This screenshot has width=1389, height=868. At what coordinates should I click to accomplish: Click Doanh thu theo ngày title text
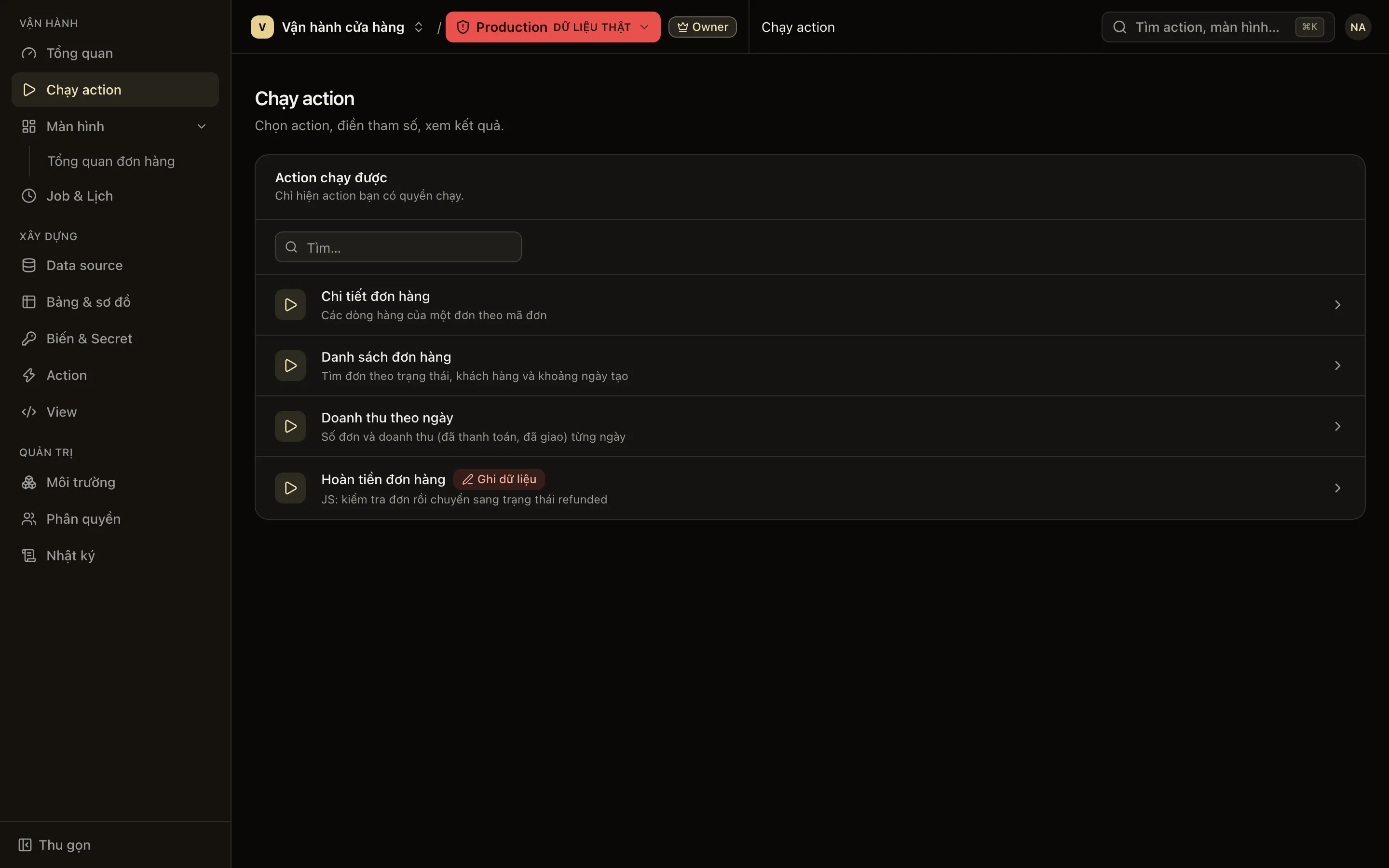[387, 418]
